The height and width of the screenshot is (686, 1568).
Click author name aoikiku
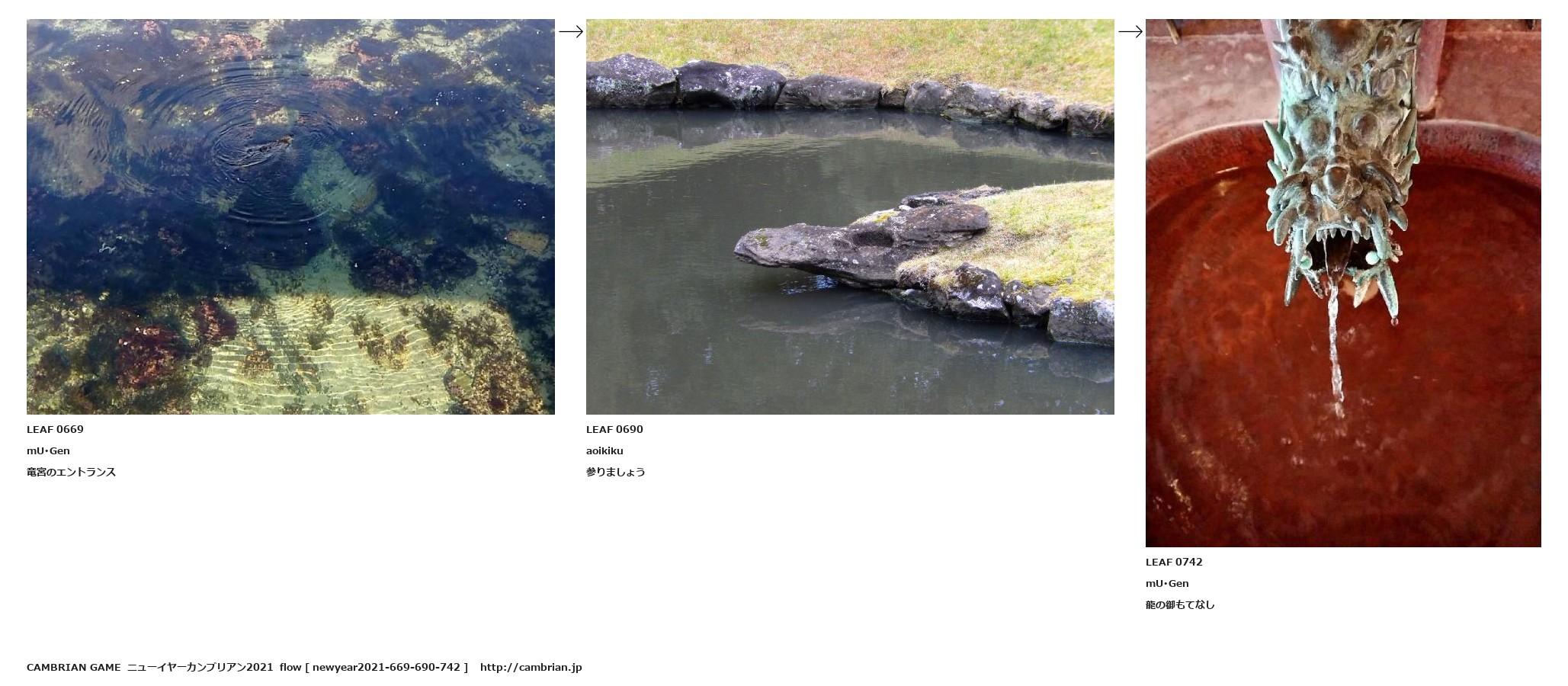point(604,450)
